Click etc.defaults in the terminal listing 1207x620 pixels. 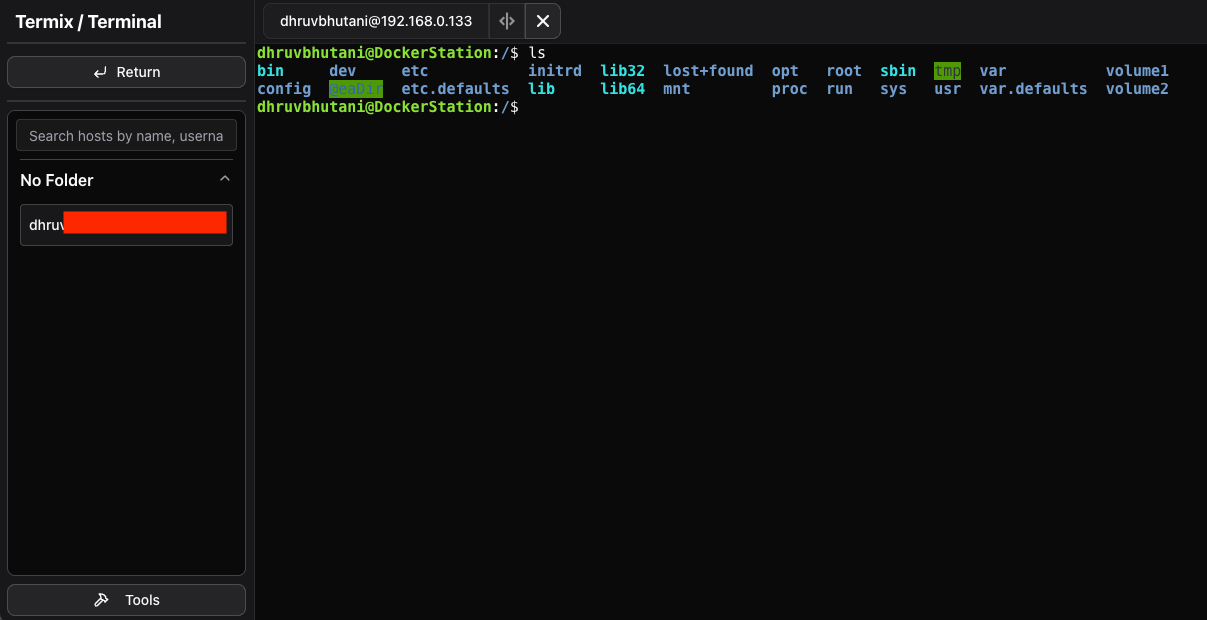pyautogui.click(x=455, y=89)
